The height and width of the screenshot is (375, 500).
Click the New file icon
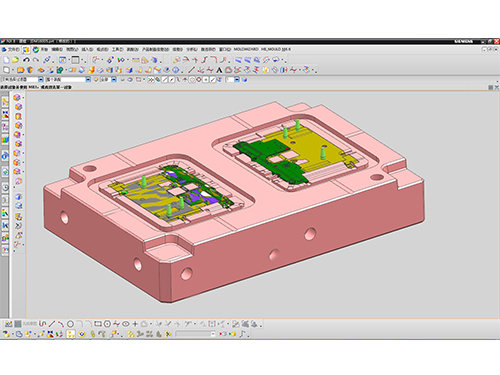point(6,60)
